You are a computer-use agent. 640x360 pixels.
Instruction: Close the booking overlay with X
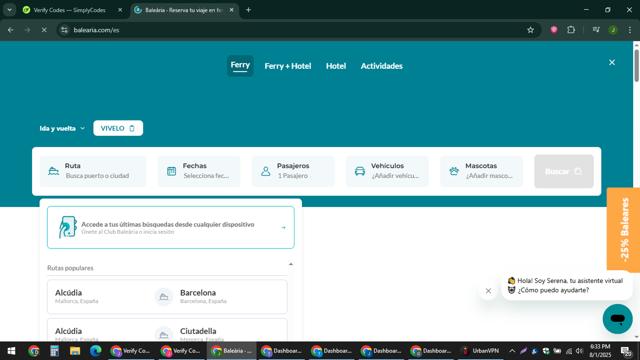click(612, 62)
